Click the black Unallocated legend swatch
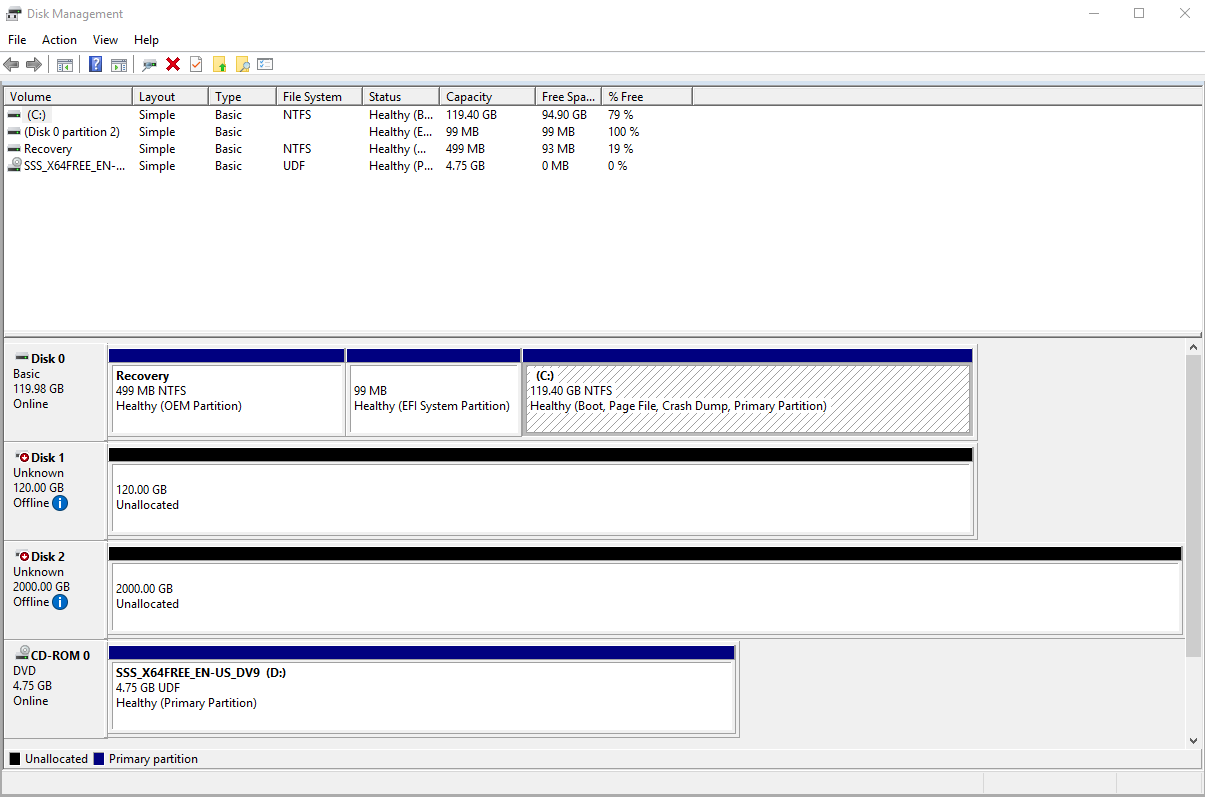 (x=15, y=759)
